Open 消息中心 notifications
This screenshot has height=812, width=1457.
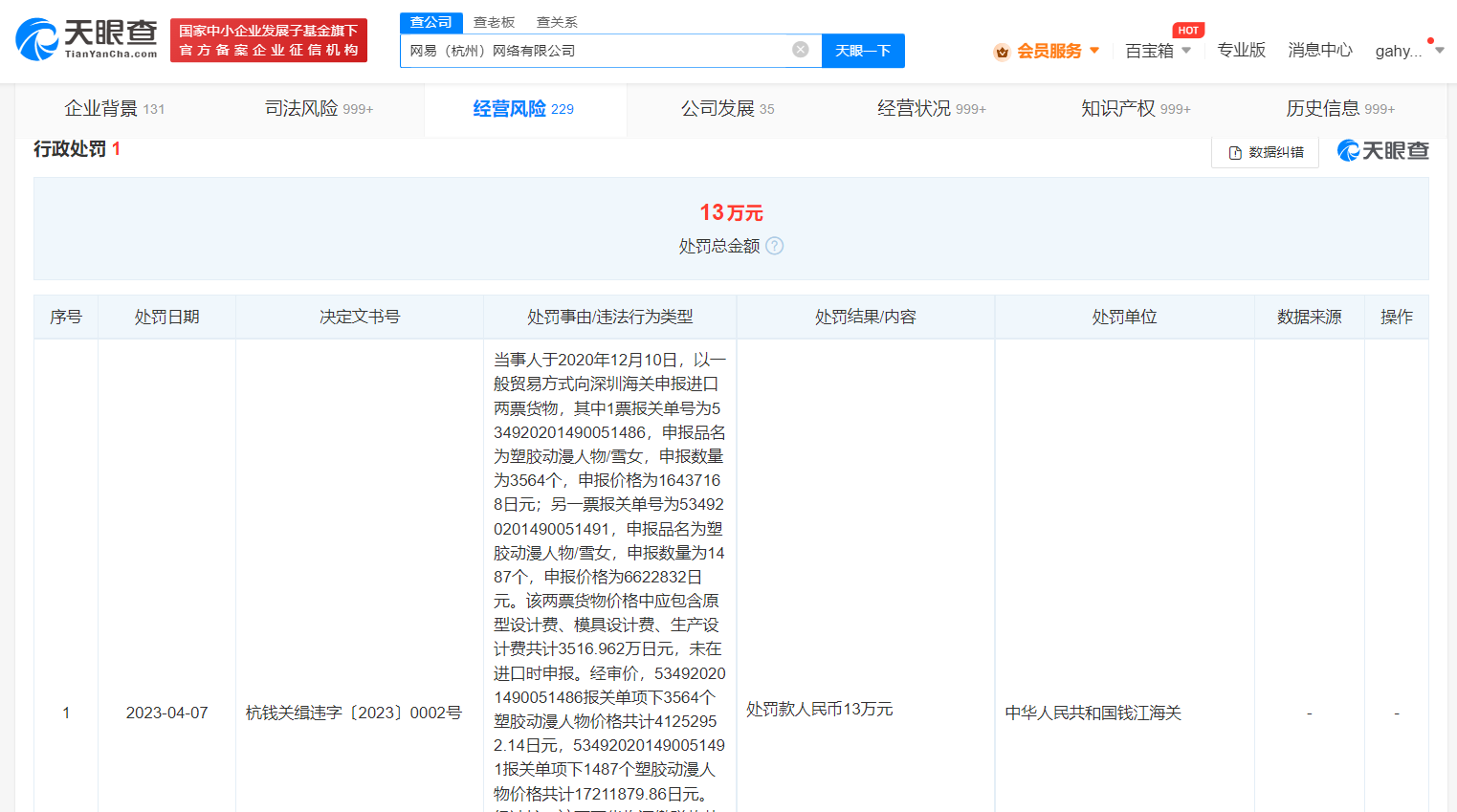click(x=1320, y=50)
